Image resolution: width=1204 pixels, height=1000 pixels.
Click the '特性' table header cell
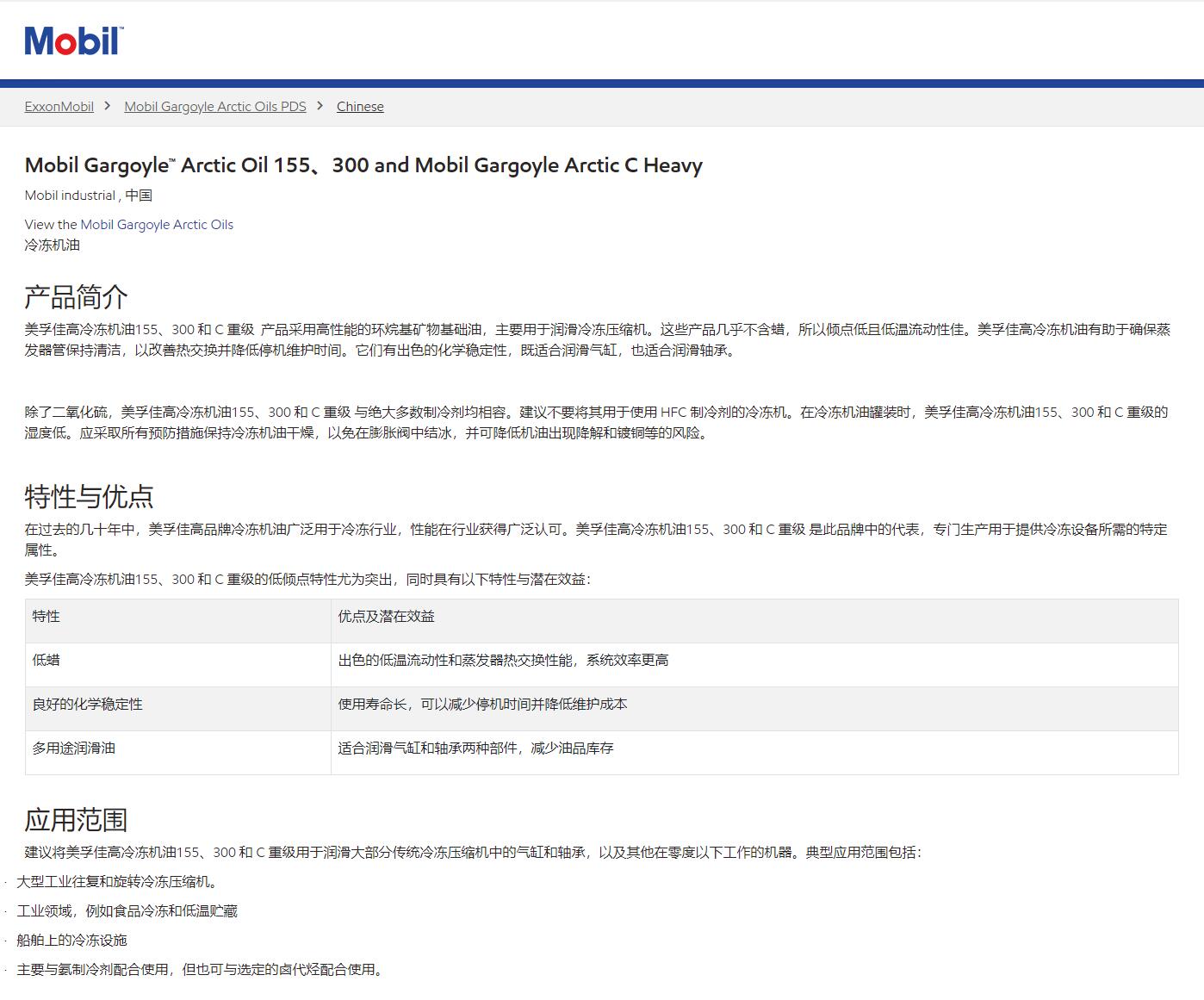178,621
